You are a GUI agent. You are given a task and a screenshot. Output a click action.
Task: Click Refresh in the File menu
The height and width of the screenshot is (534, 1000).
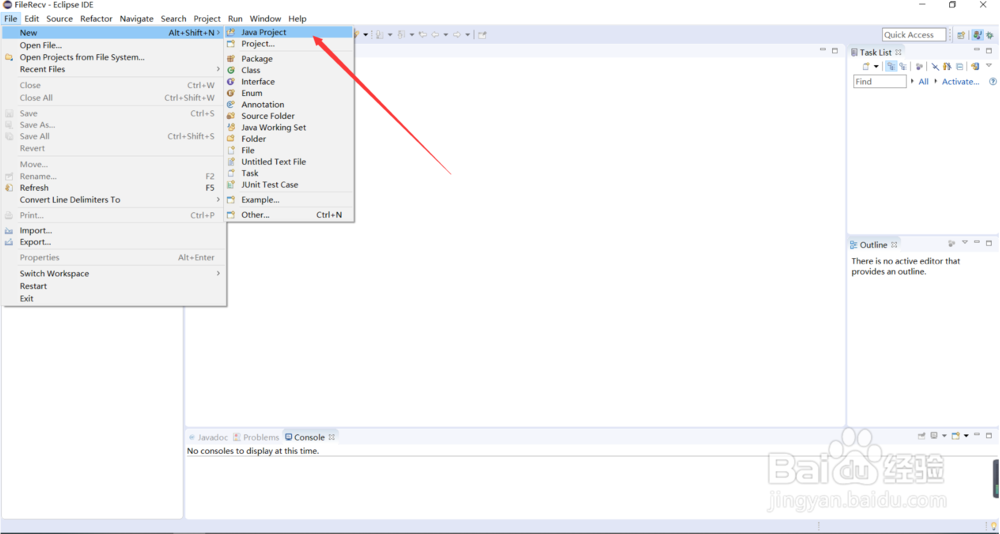[x=114, y=188]
